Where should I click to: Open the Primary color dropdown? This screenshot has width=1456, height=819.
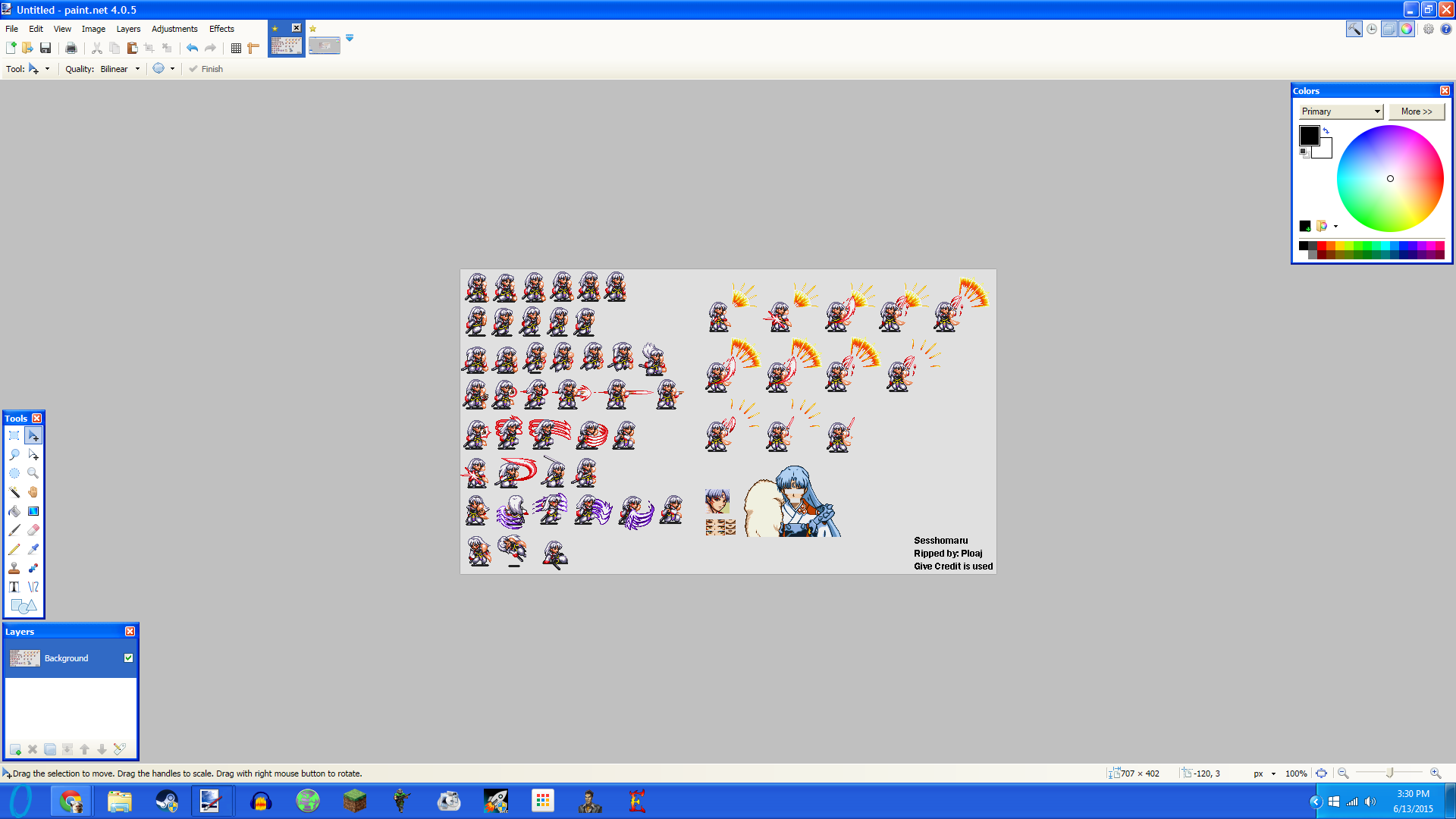coord(1341,111)
